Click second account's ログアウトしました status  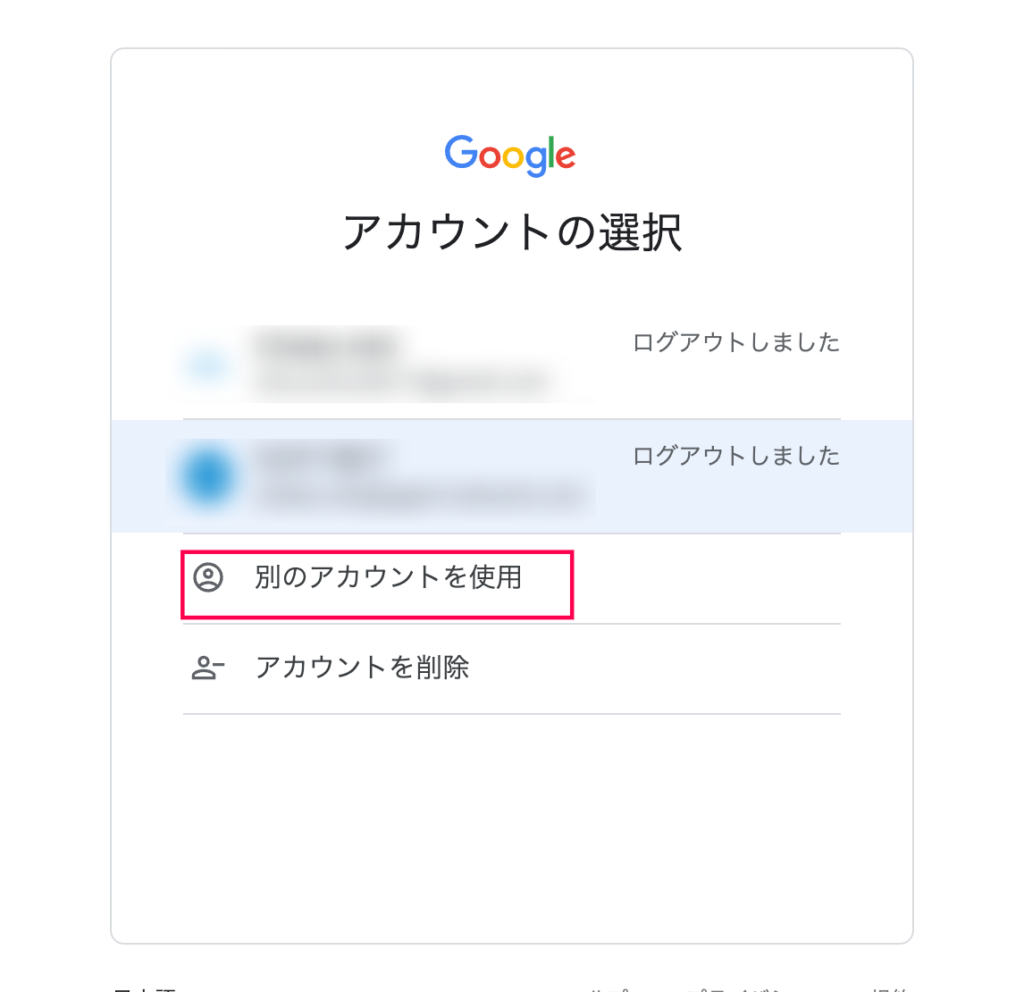pos(736,455)
